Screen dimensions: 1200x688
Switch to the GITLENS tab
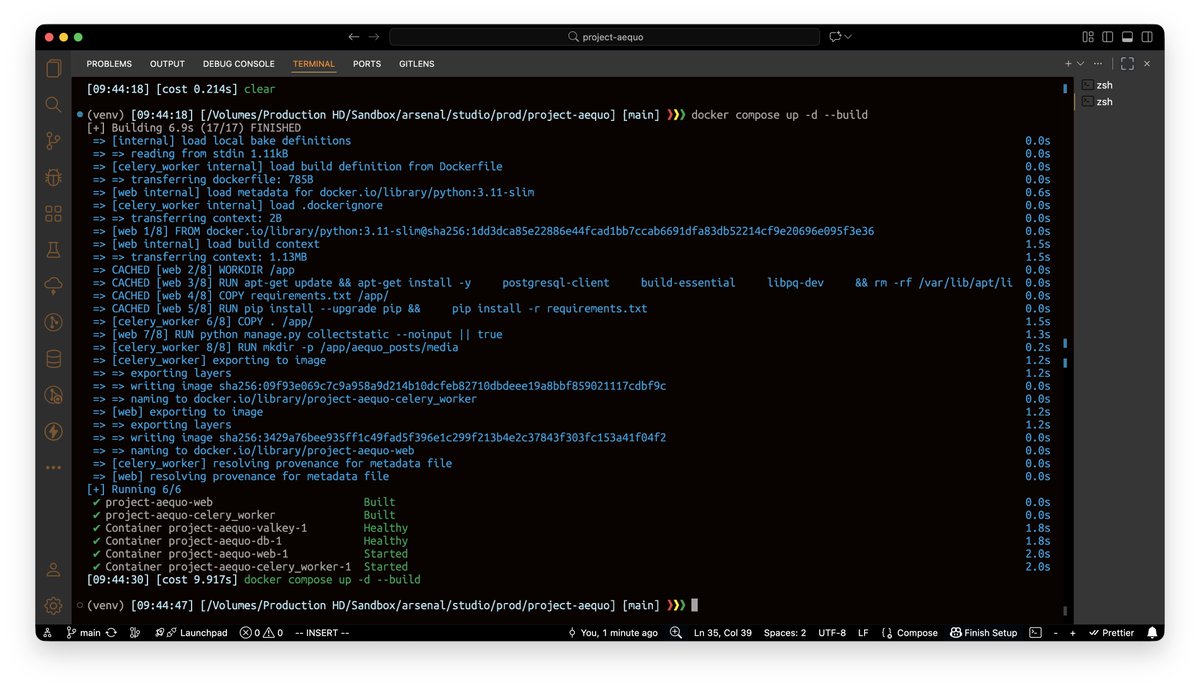pos(416,63)
